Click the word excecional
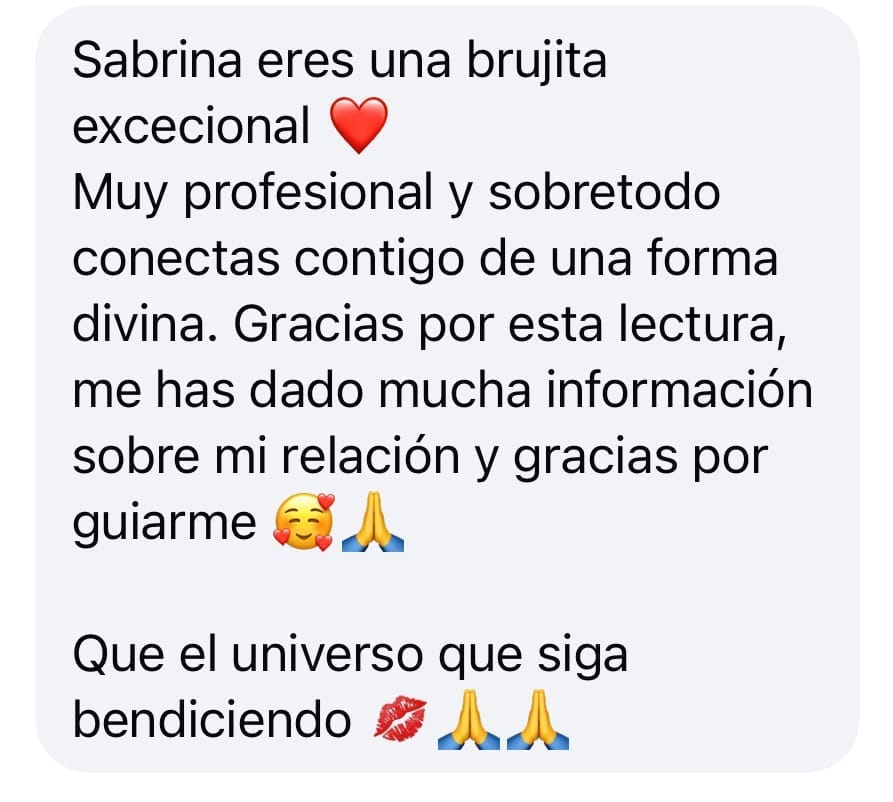The width and height of the screenshot is (893, 802). 191,126
